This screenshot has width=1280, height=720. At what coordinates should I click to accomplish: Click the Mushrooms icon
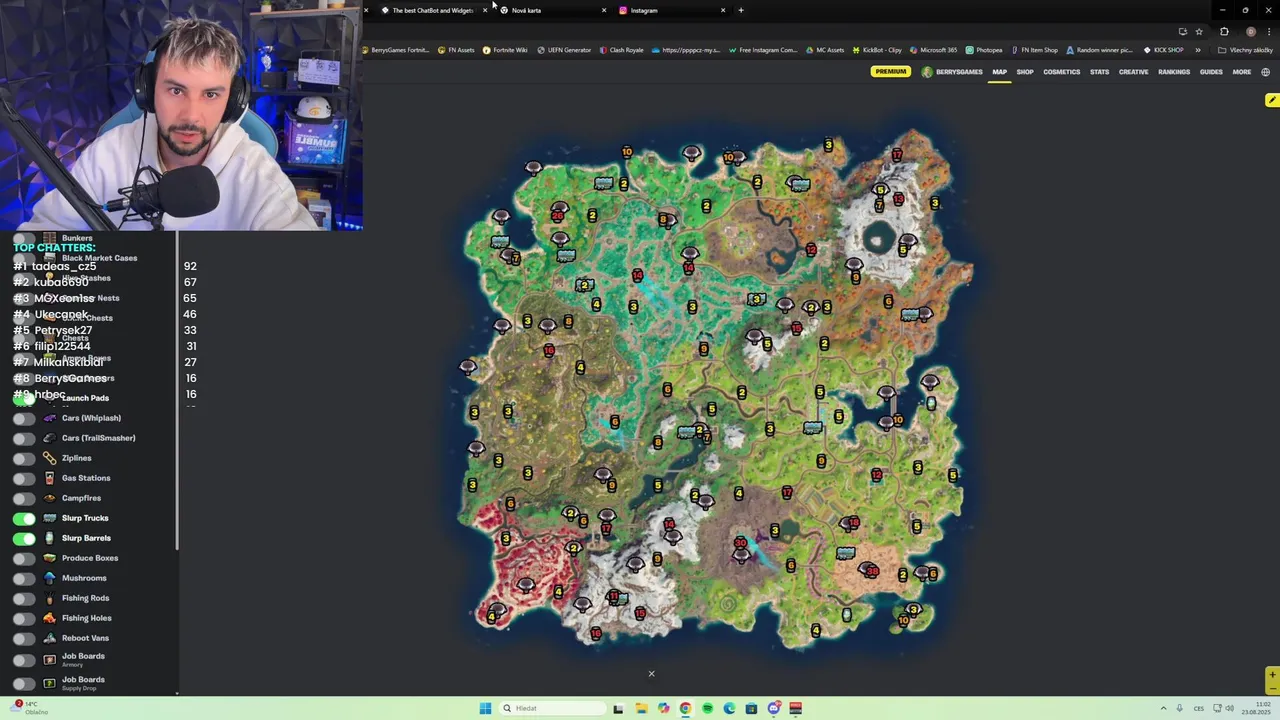(x=50, y=578)
